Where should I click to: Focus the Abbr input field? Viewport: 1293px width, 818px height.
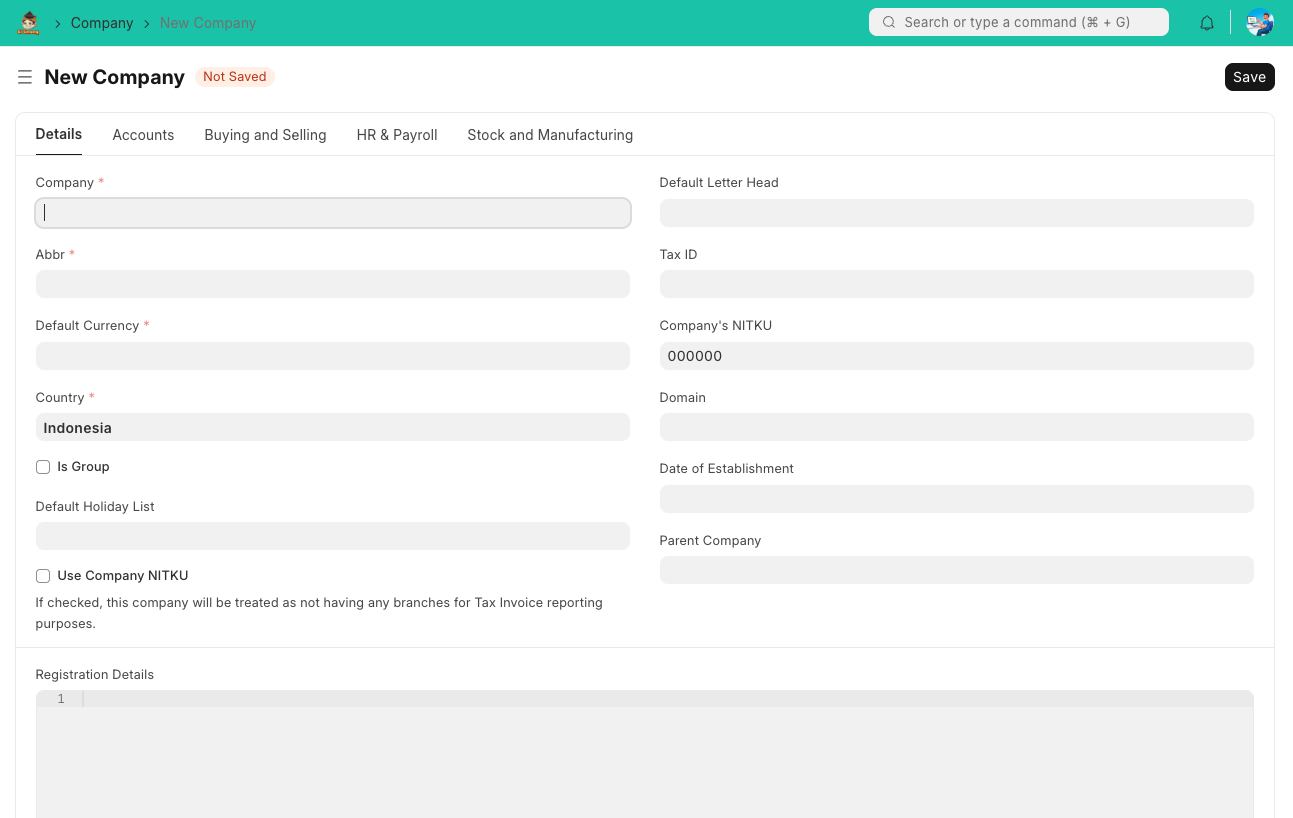(x=332, y=284)
